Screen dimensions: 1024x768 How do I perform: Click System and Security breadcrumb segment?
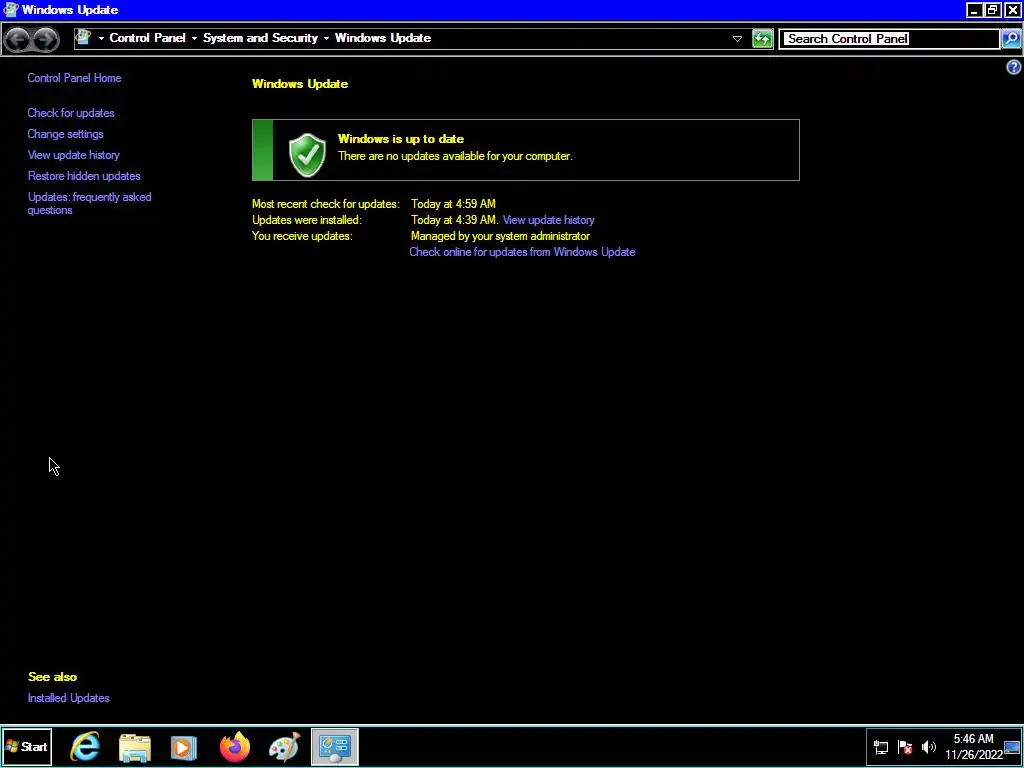[261, 38]
